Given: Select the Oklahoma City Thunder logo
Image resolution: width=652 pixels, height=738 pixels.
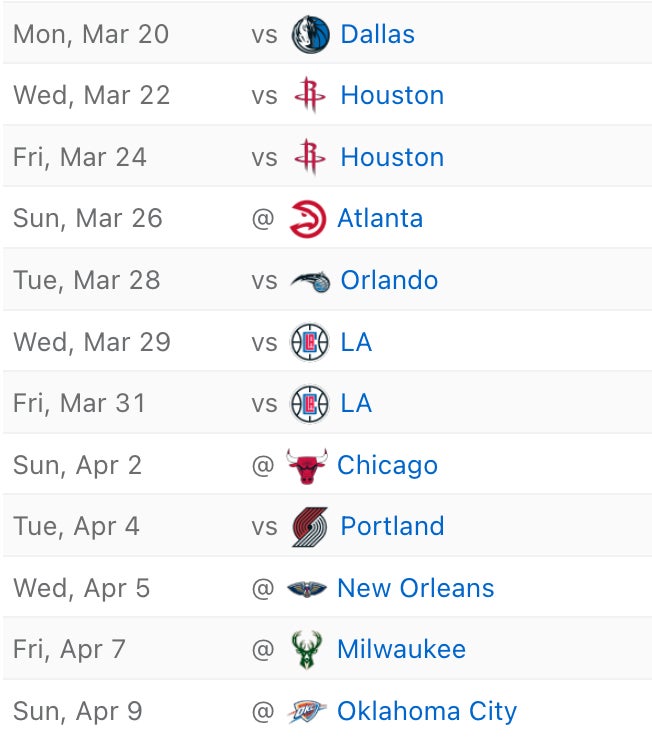Looking at the screenshot, I should tap(307, 712).
